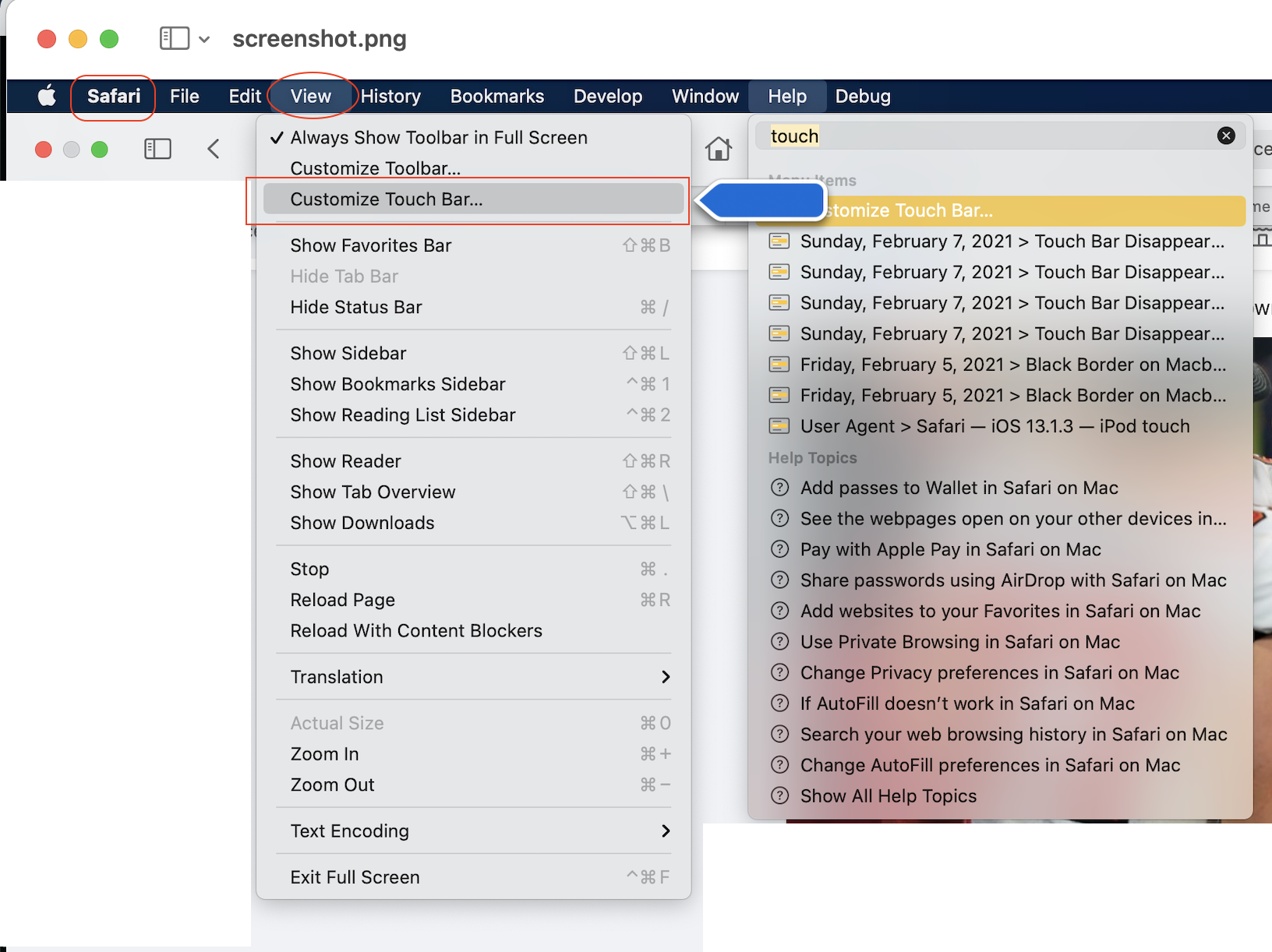Viewport: 1272px width, 952px height.
Task: Expand the sidebar options chevron near screenshot.png
Action: (204, 39)
